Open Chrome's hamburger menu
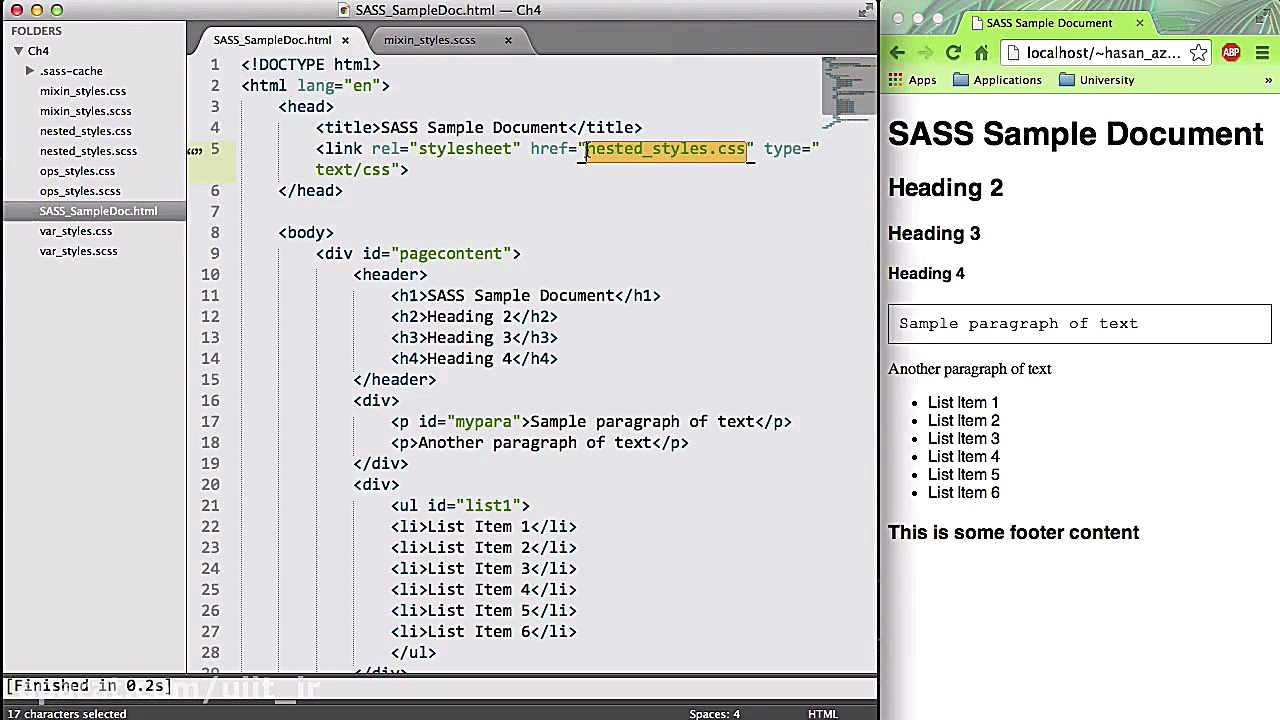The image size is (1280, 720). tap(1262, 53)
